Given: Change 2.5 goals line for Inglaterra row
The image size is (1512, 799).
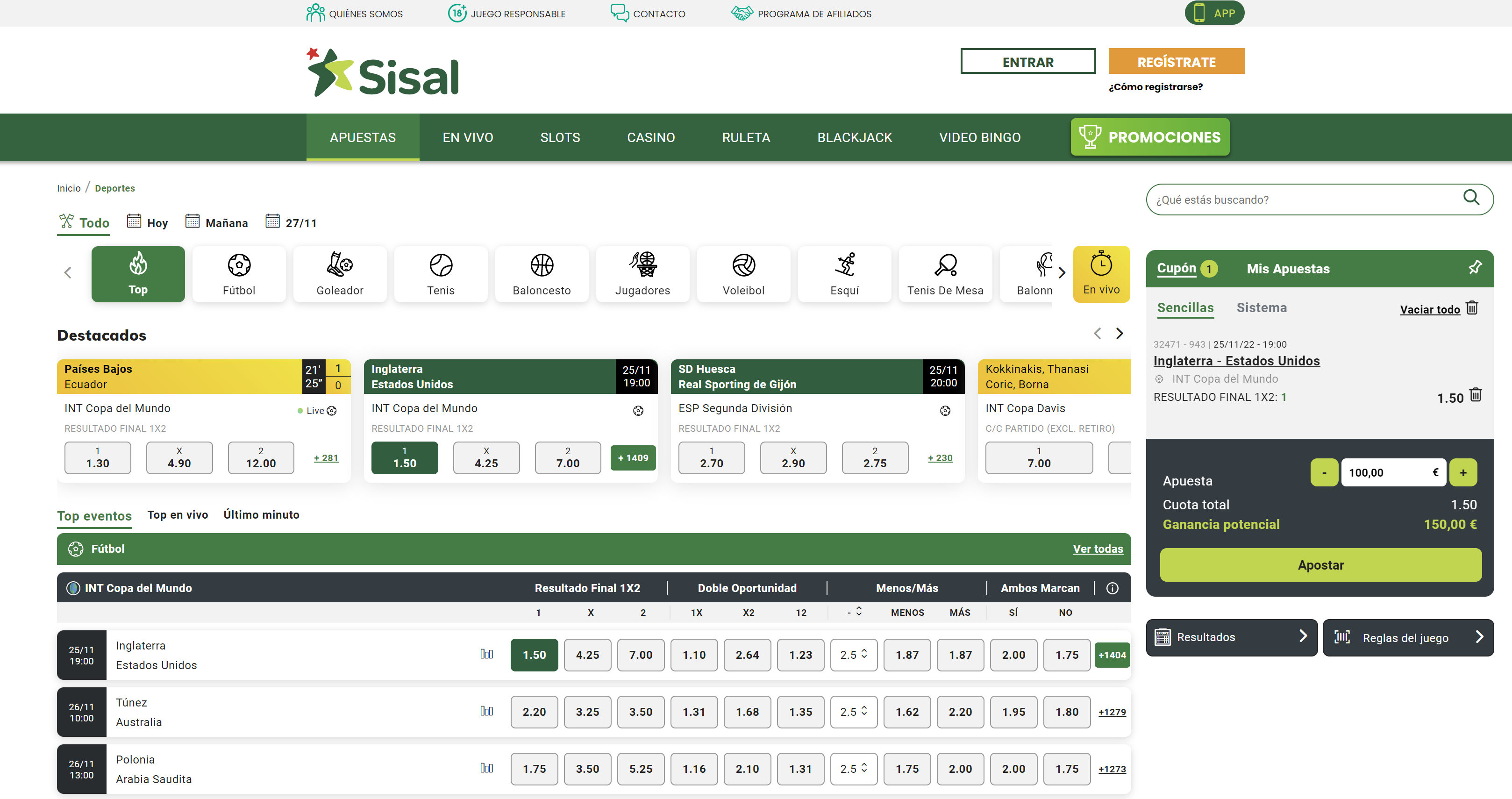Looking at the screenshot, I should pos(854,655).
